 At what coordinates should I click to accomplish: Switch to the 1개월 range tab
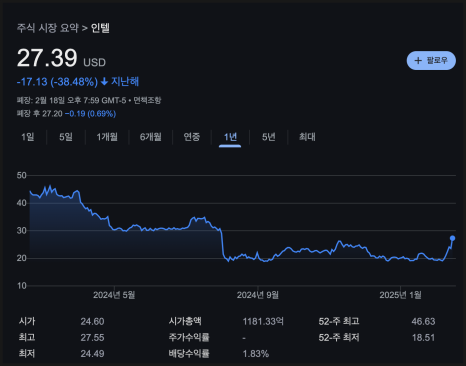pos(107,137)
